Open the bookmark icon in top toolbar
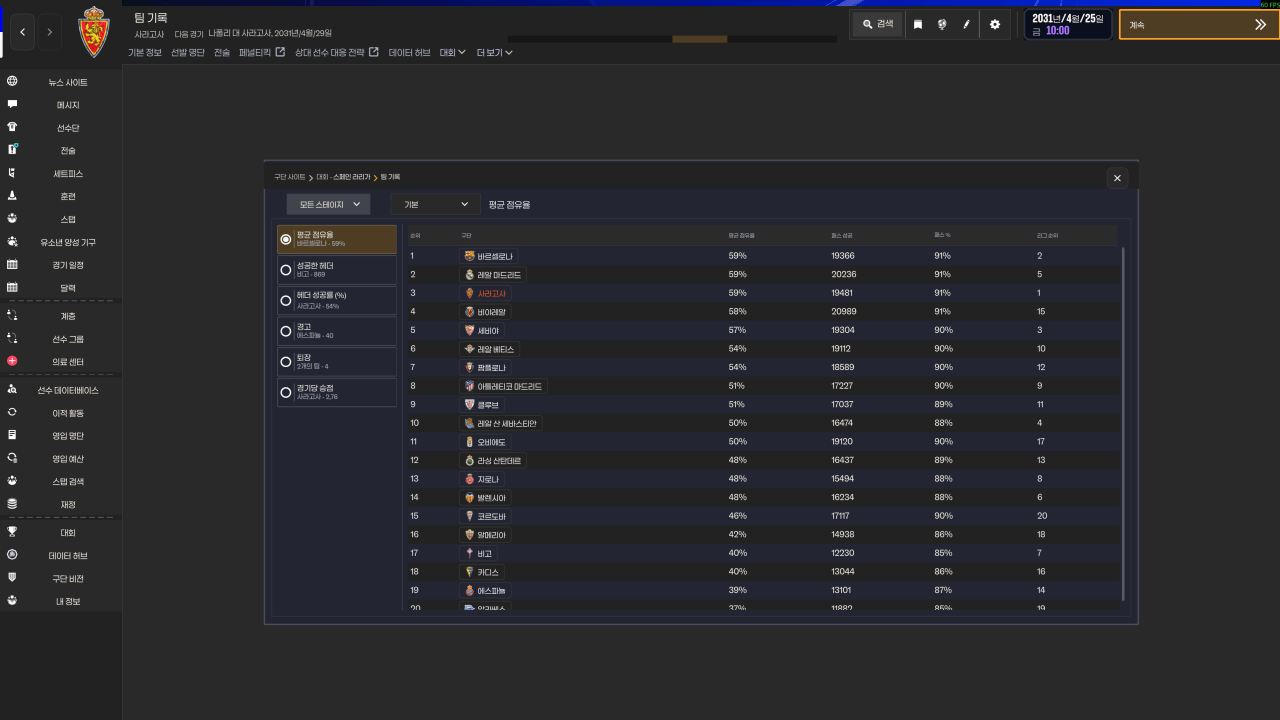 pos(918,24)
